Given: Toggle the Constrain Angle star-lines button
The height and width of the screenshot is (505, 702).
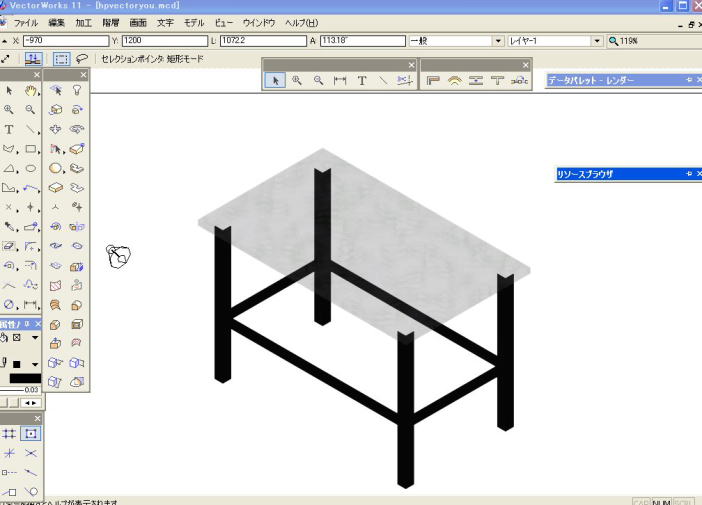Looking at the screenshot, I should pos(9,454).
